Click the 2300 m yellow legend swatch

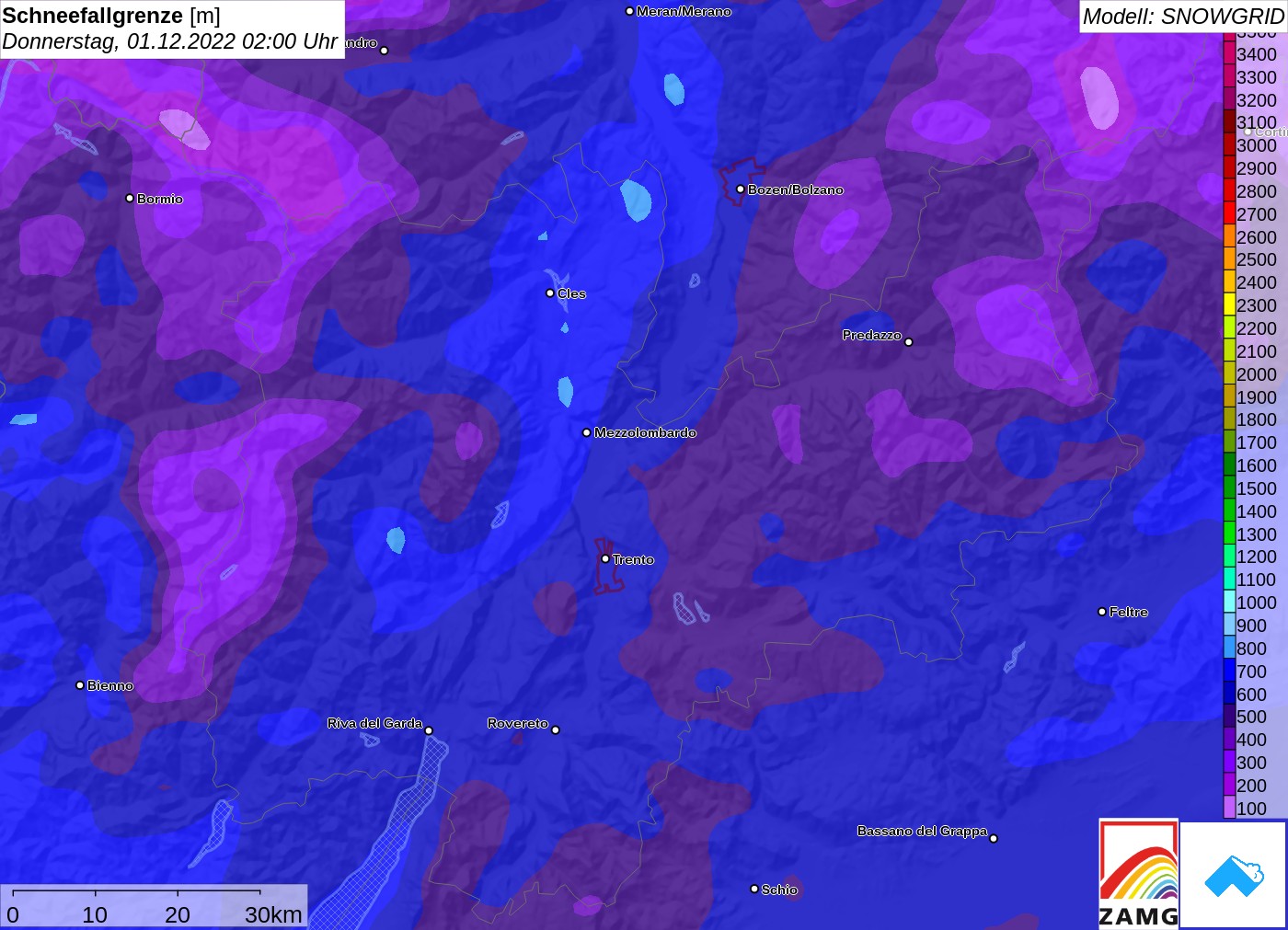(1229, 305)
